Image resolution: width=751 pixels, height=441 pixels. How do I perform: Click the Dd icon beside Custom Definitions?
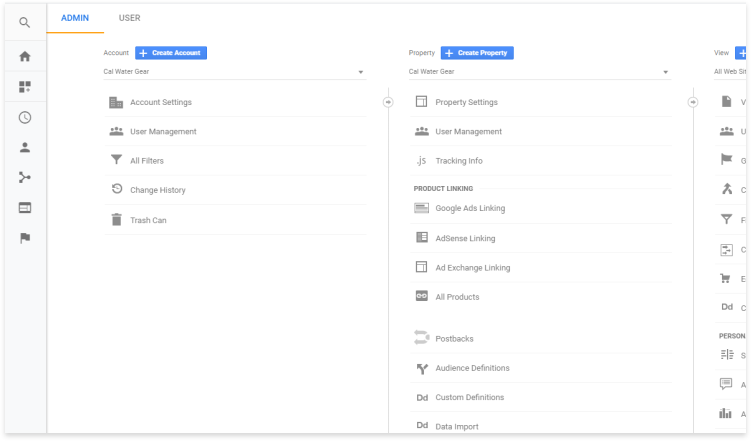[422, 397]
